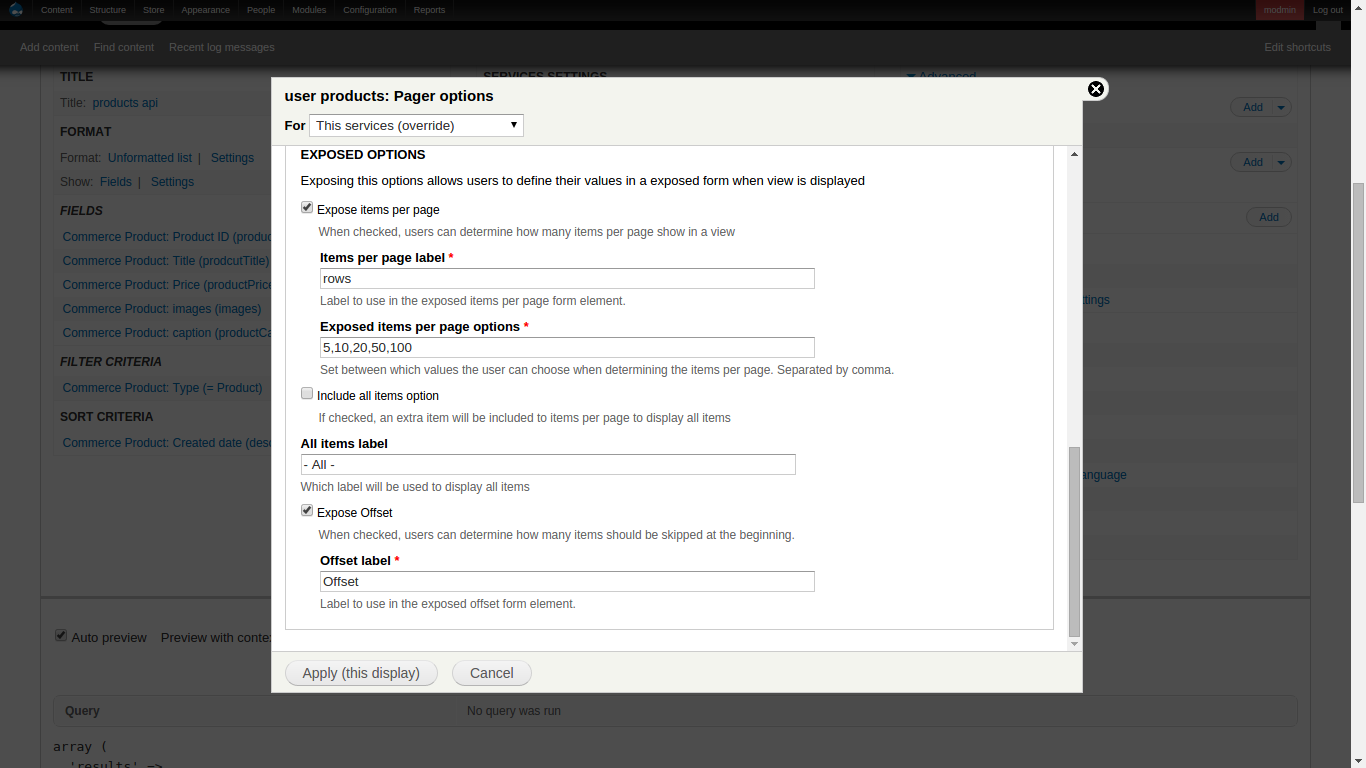This screenshot has height=768, width=1366.
Task: Click Apply (this display) button
Action: pos(361,673)
